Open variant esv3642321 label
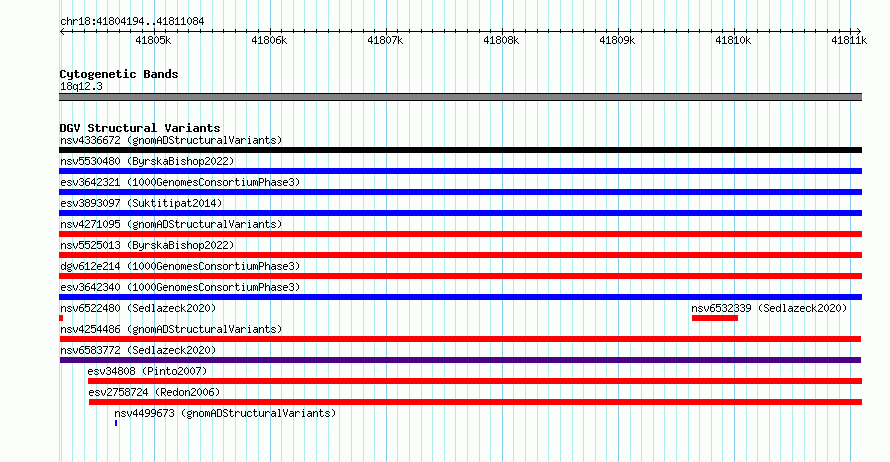 click(180, 182)
